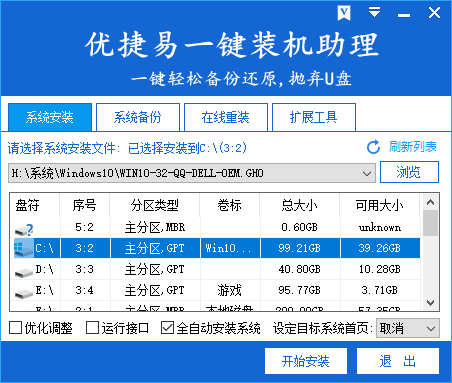This screenshot has height=383, width=452.
Task: Select the row with 序号 5:2
Action: (x=84, y=227)
